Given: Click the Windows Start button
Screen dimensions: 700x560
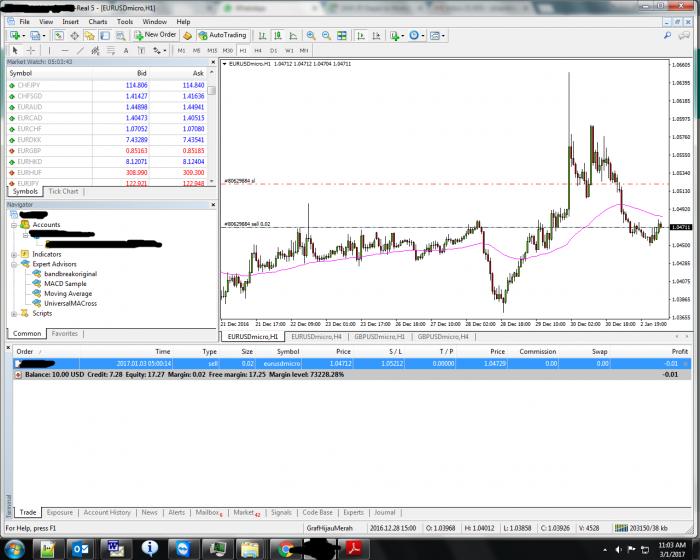Looking at the screenshot, I should point(15,548).
